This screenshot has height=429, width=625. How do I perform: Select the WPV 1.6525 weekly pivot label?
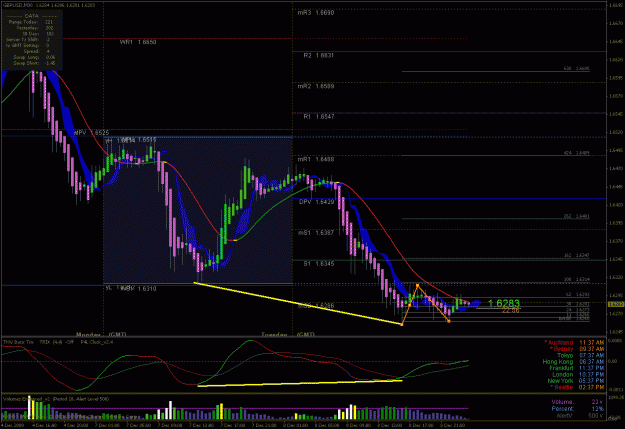click(91, 132)
